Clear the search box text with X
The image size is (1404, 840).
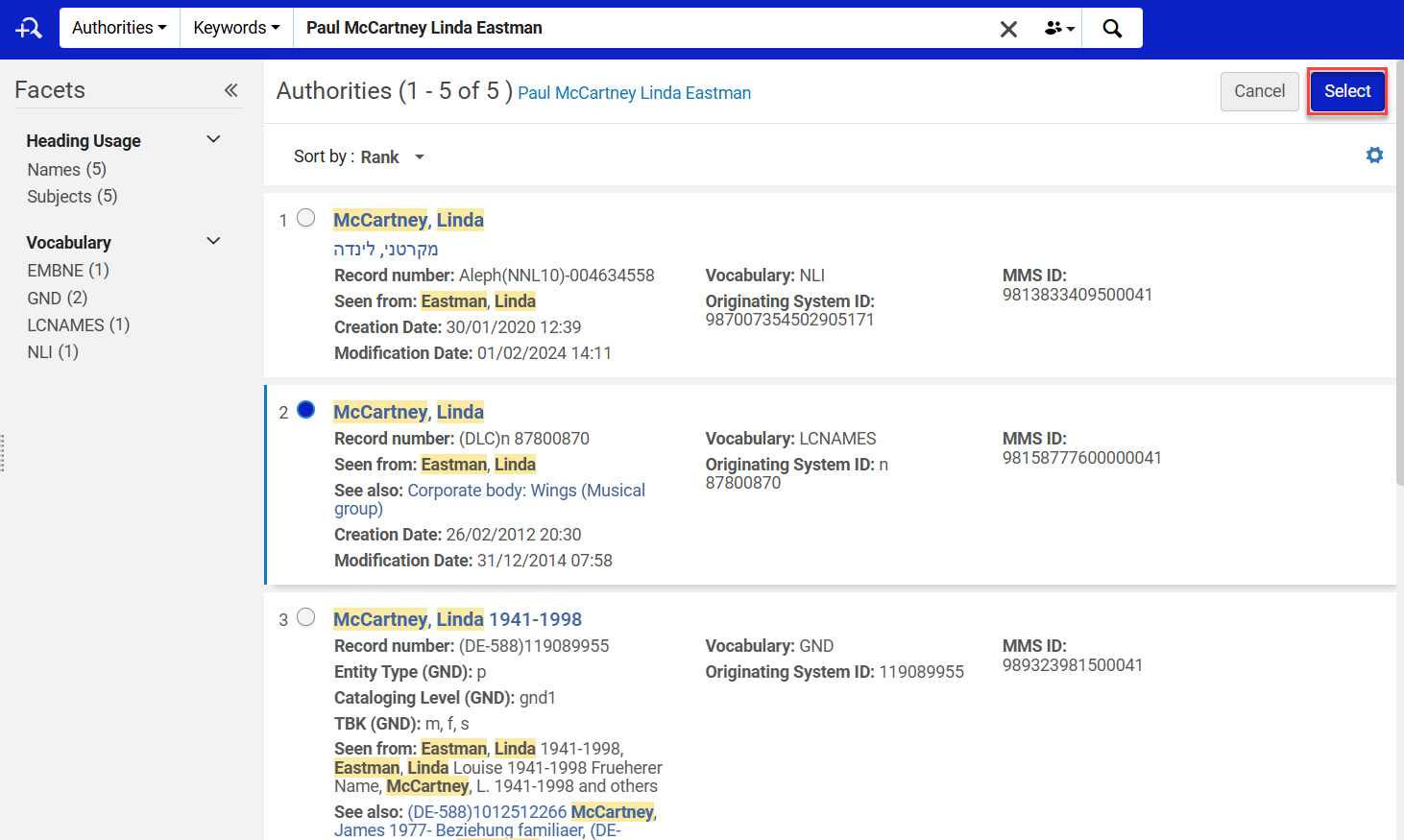click(x=1008, y=29)
